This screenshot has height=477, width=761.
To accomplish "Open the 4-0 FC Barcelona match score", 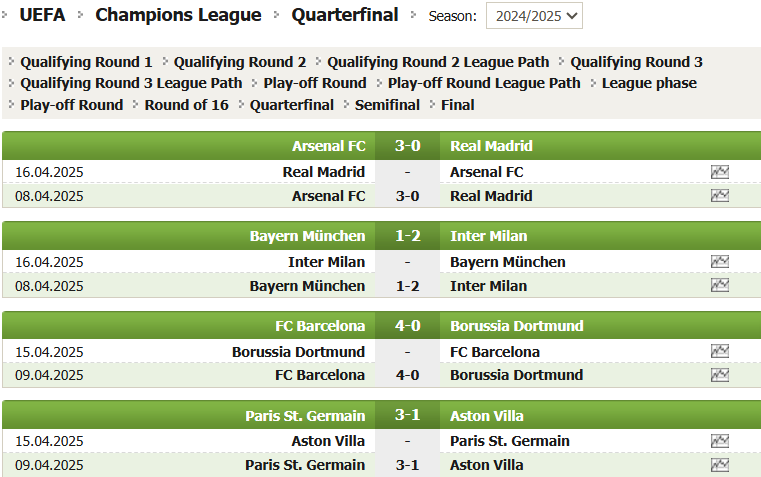I will (x=407, y=375).
